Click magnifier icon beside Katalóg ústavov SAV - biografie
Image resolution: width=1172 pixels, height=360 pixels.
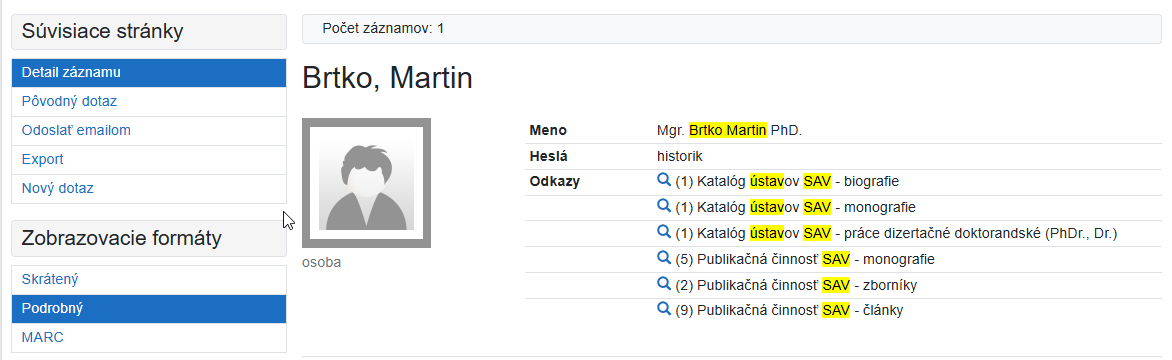[x=664, y=180]
